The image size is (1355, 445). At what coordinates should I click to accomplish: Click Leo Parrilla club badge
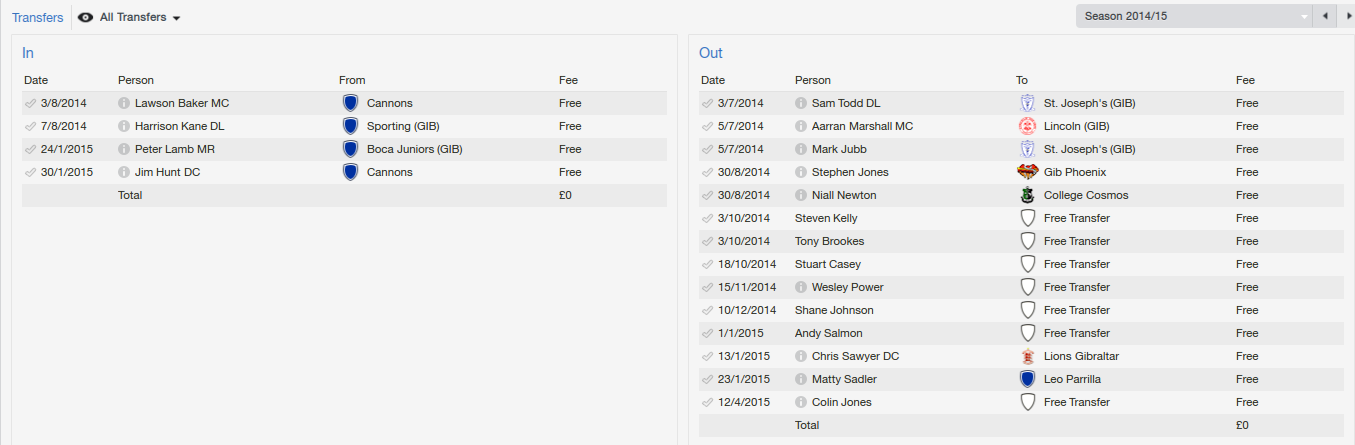pyautogui.click(x=1026, y=379)
